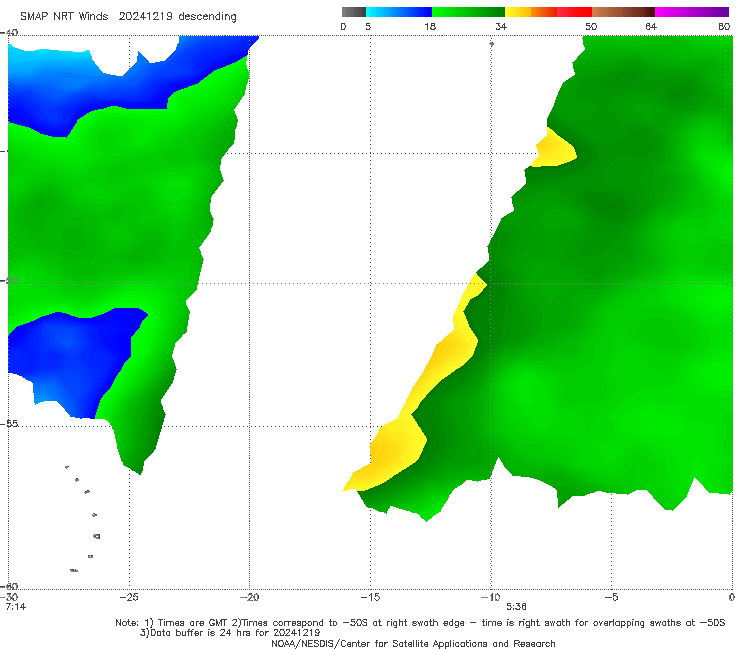Click the brown segment of the color scale

[x=623, y=12]
